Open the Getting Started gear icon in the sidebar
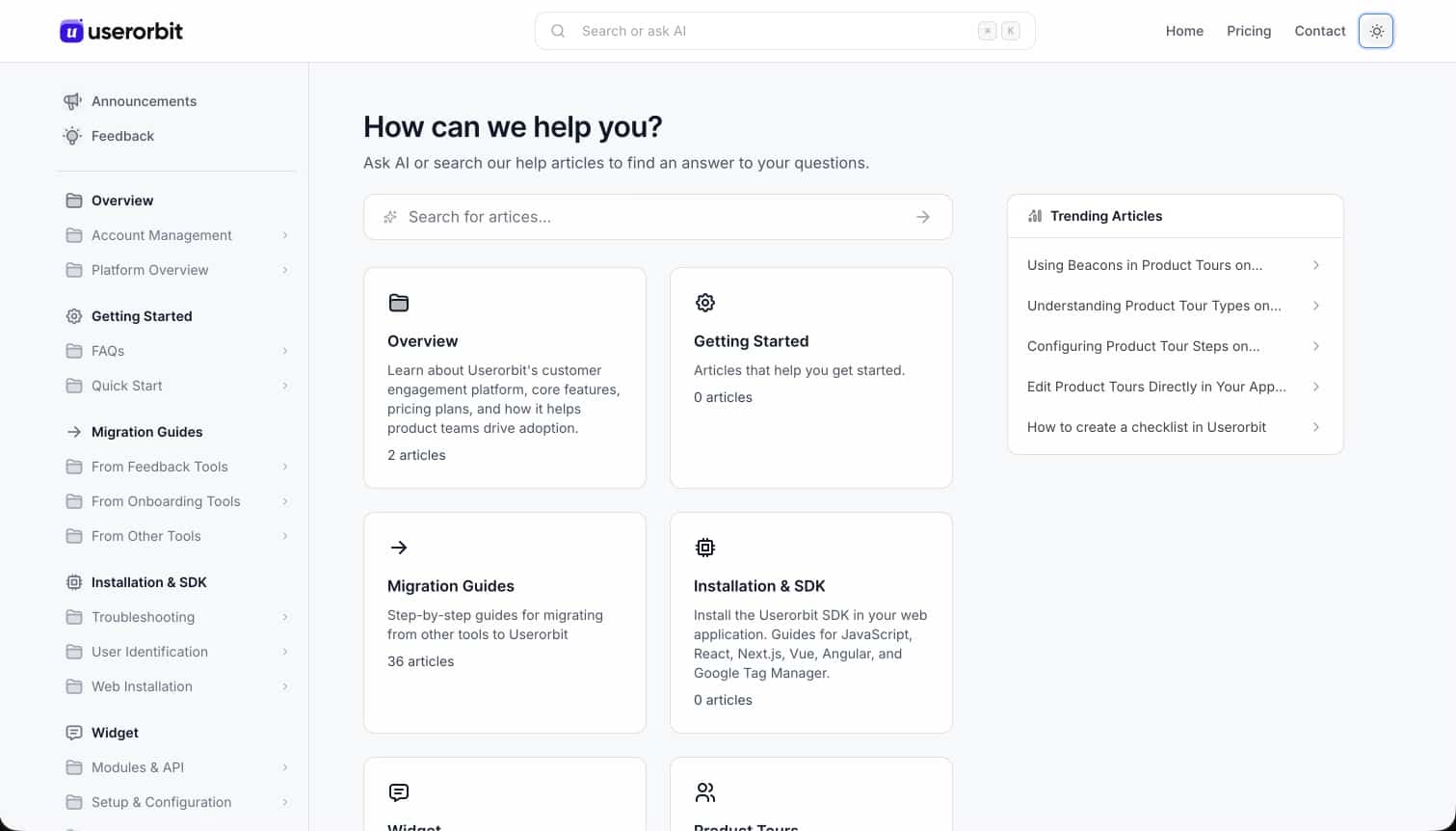The width and height of the screenshot is (1456, 831). click(x=74, y=315)
